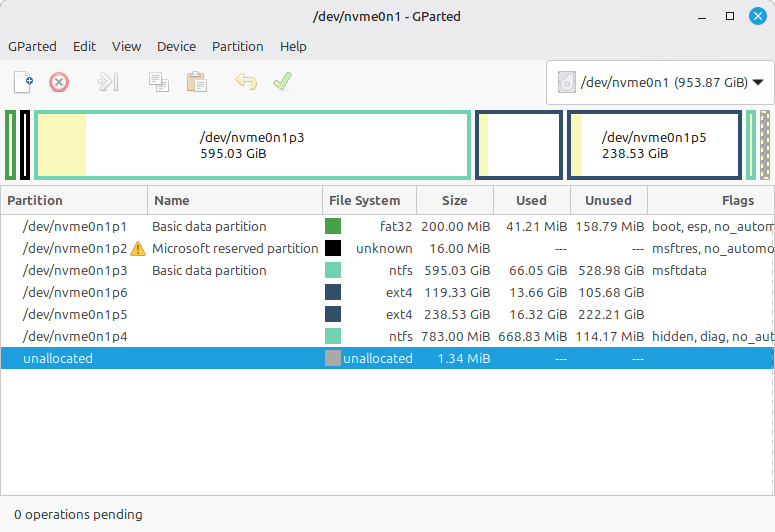Sort by the File System column header
The width and height of the screenshot is (775, 532).
tap(365, 200)
